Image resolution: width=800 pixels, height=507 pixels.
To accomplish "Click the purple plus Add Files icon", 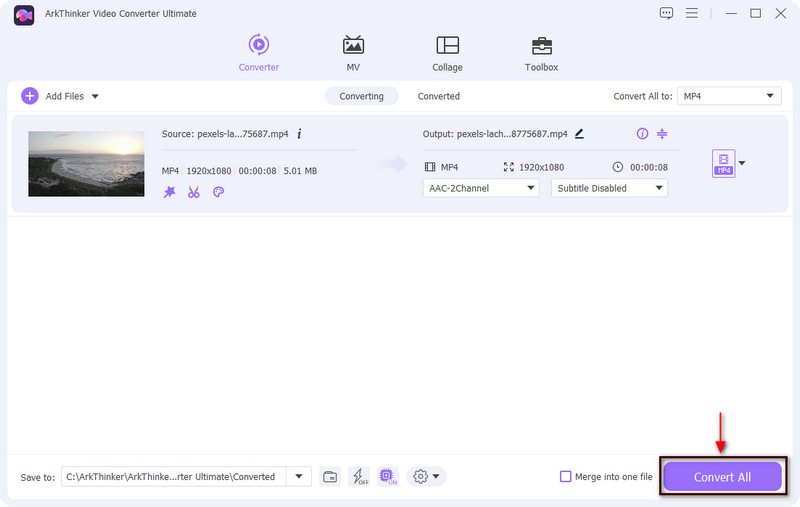I will pyautogui.click(x=30, y=96).
